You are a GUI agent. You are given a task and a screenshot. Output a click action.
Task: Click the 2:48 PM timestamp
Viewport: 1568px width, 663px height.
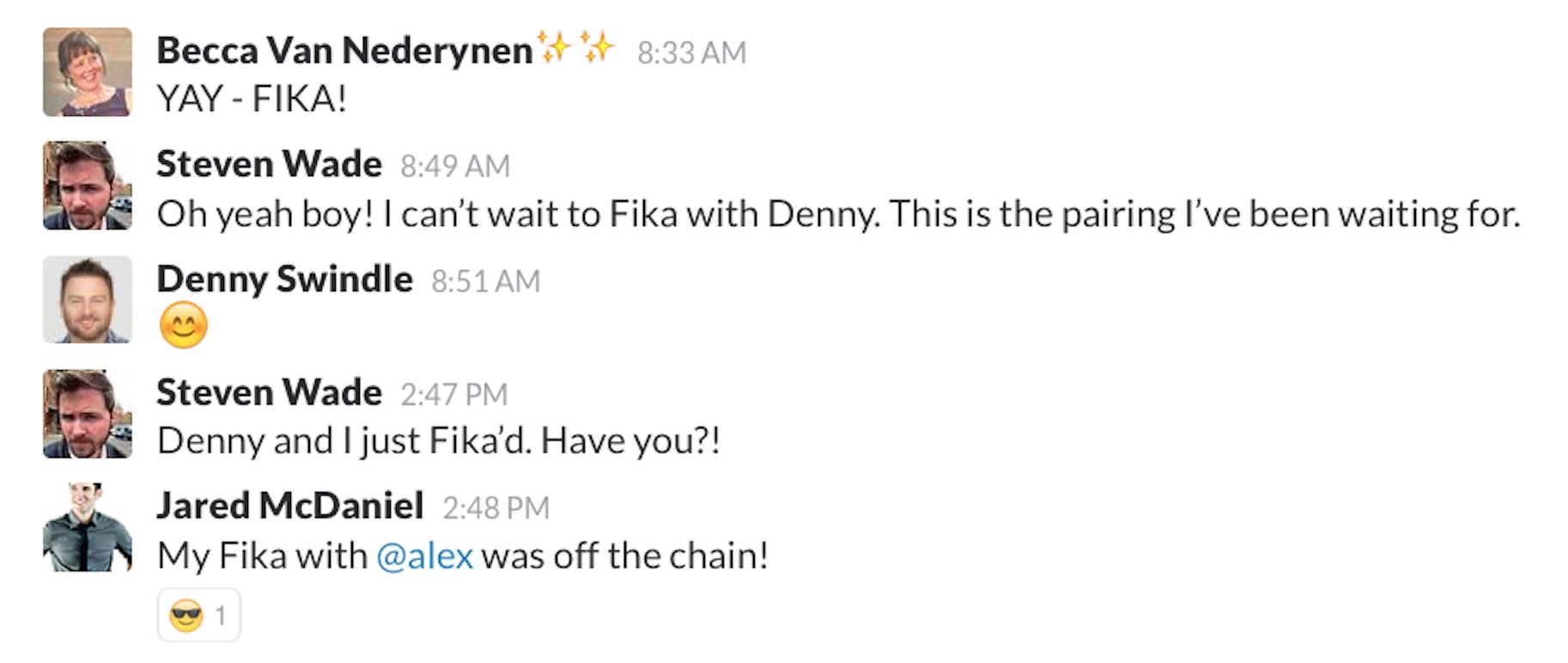[495, 508]
